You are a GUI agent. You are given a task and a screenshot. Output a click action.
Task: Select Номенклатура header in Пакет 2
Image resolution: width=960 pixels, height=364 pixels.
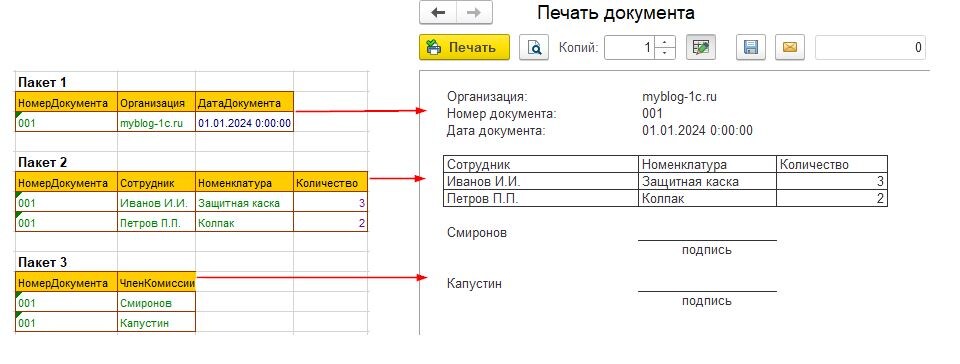pos(244,182)
